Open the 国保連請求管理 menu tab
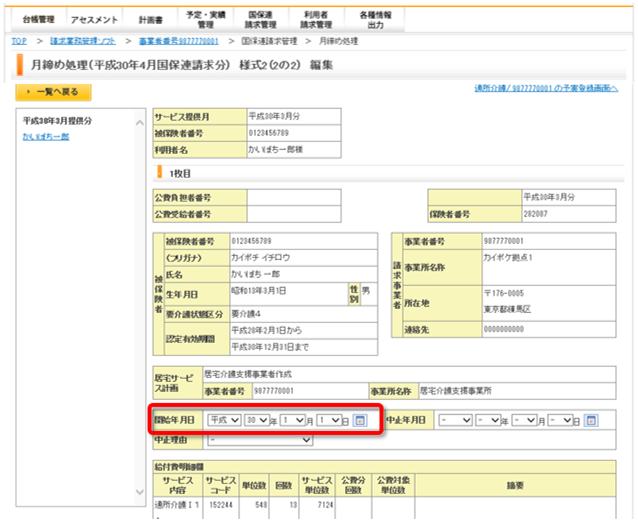The image size is (638, 521). pyautogui.click(x=261, y=20)
